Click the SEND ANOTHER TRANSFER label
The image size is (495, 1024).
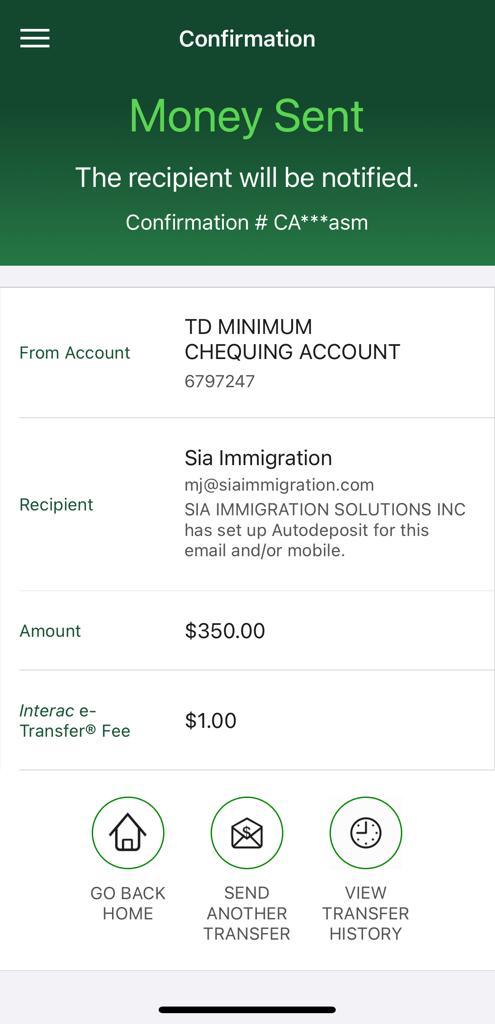click(x=247, y=913)
